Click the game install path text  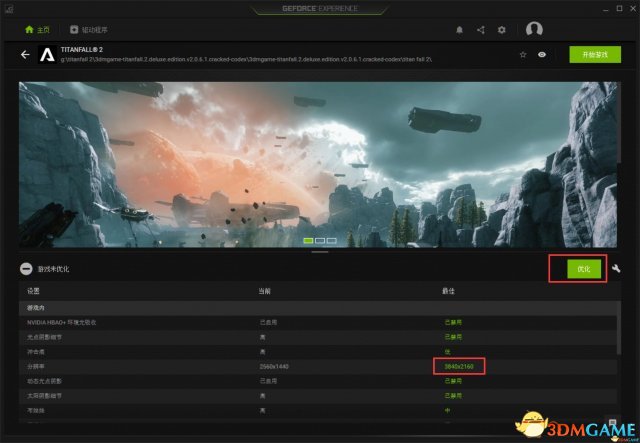tap(246, 60)
